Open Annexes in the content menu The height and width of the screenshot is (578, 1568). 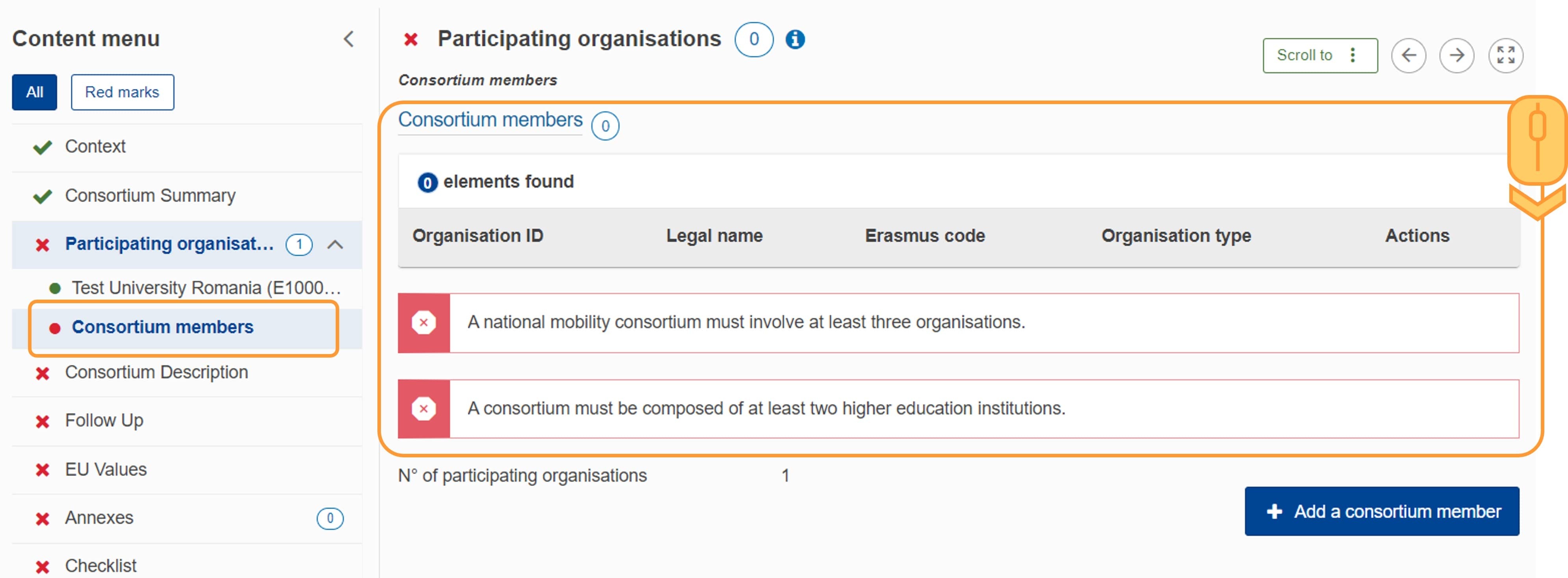[99, 518]
